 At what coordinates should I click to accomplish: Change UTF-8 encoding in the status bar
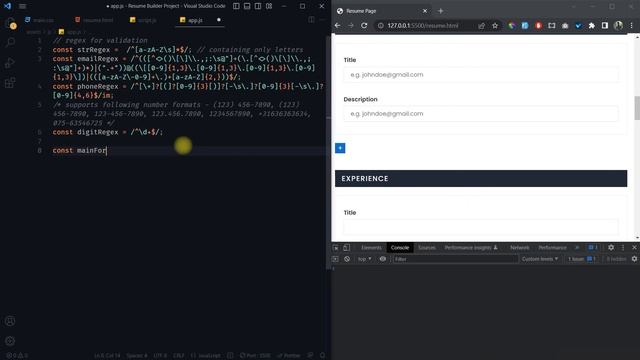pos(160,356)
